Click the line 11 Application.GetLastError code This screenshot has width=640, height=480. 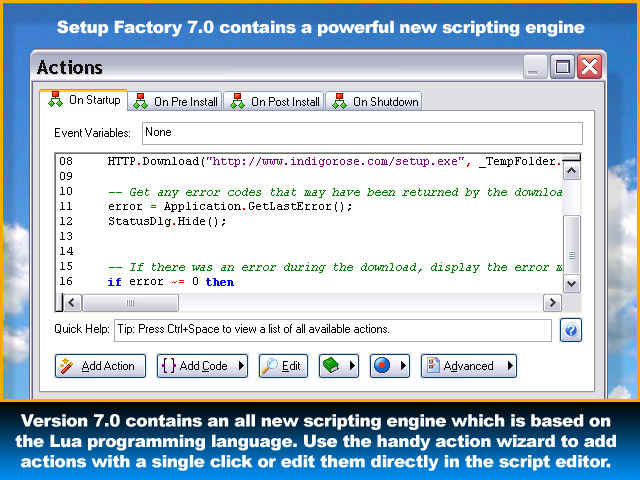coord(230,206)
